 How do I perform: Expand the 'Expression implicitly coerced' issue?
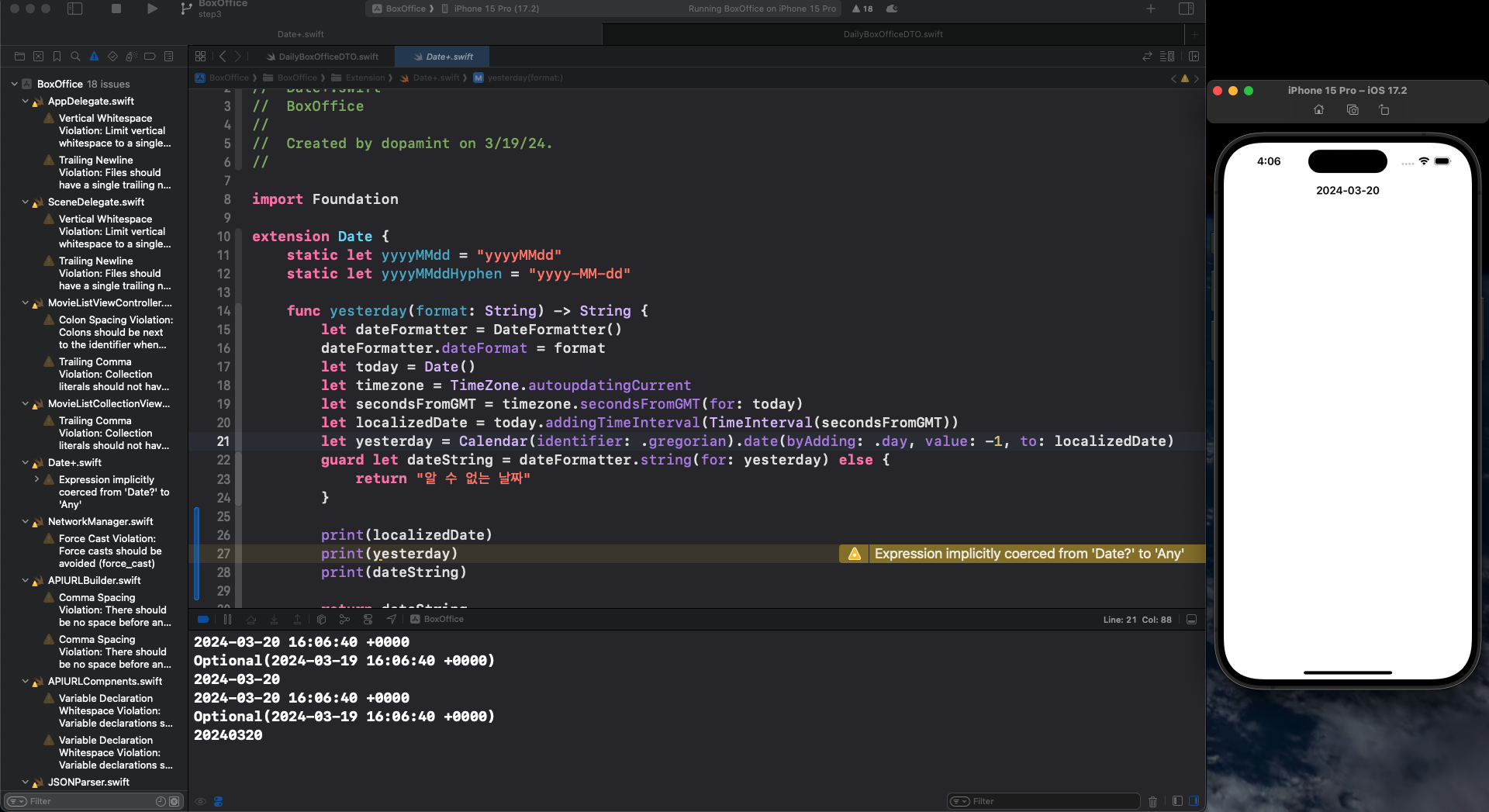[36, 480]
